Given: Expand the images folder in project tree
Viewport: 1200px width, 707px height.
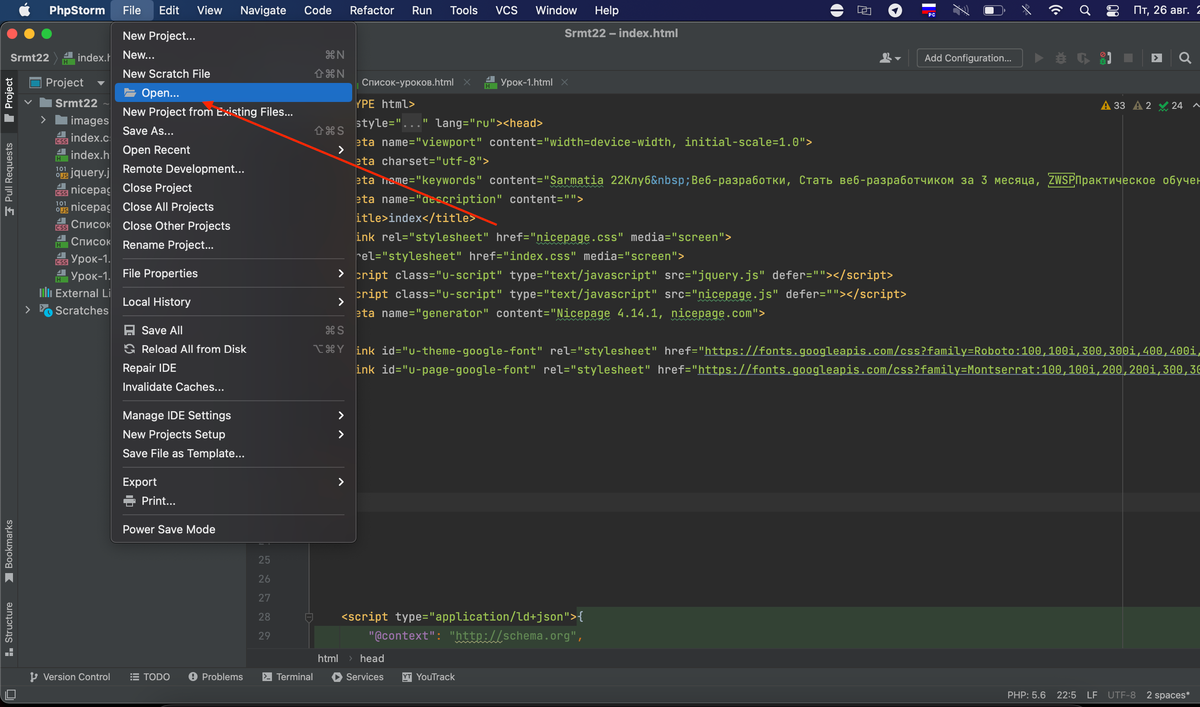Looking at the screenshot, I should click(x=45, y=120).
